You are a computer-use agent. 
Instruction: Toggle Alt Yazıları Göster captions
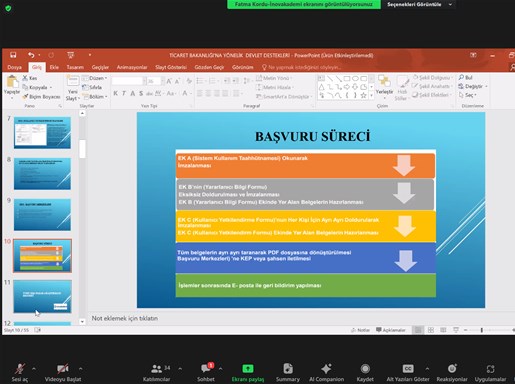click(x=408, y=372)
